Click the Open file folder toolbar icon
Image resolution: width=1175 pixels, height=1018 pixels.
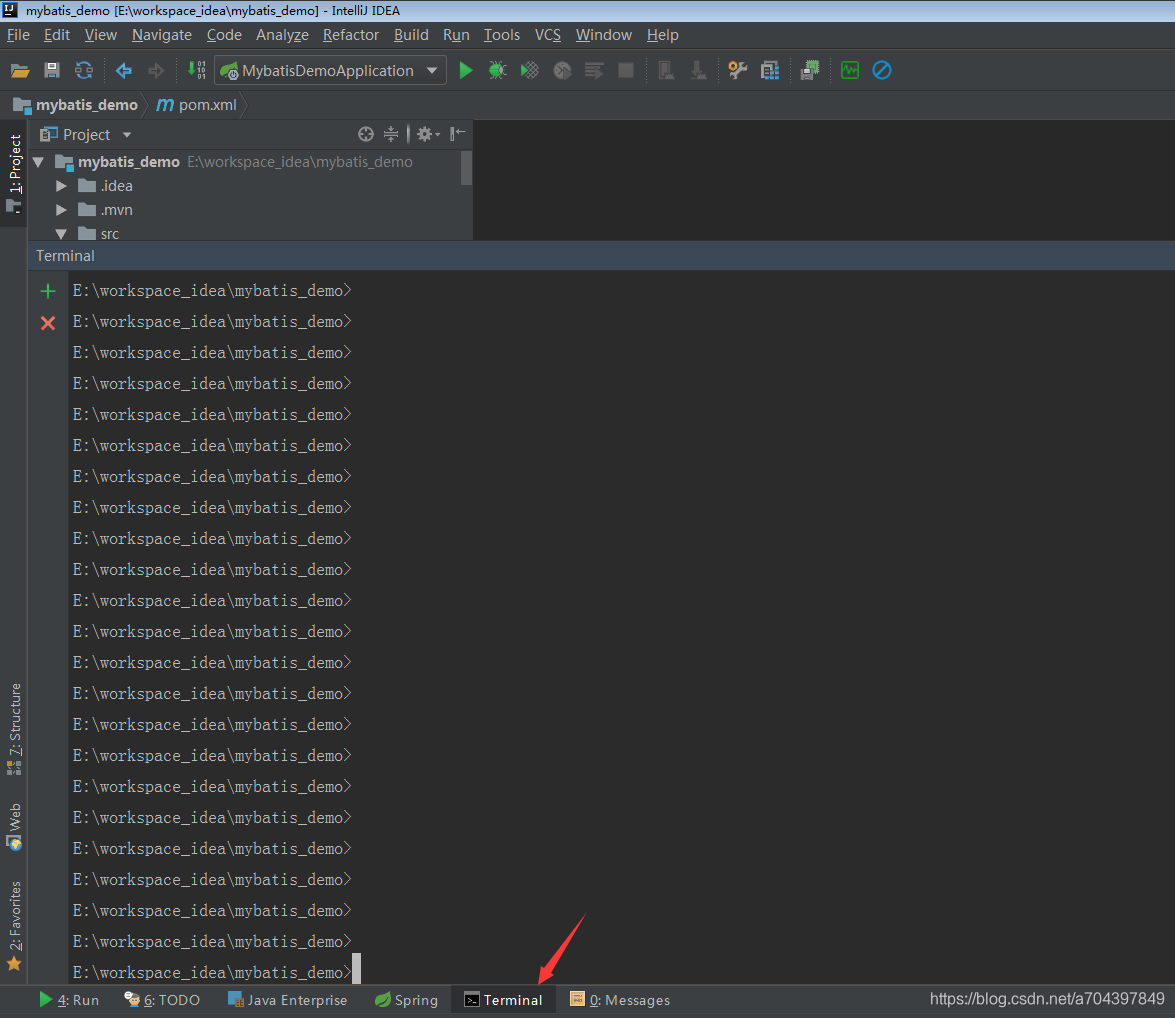pos(19,70)
